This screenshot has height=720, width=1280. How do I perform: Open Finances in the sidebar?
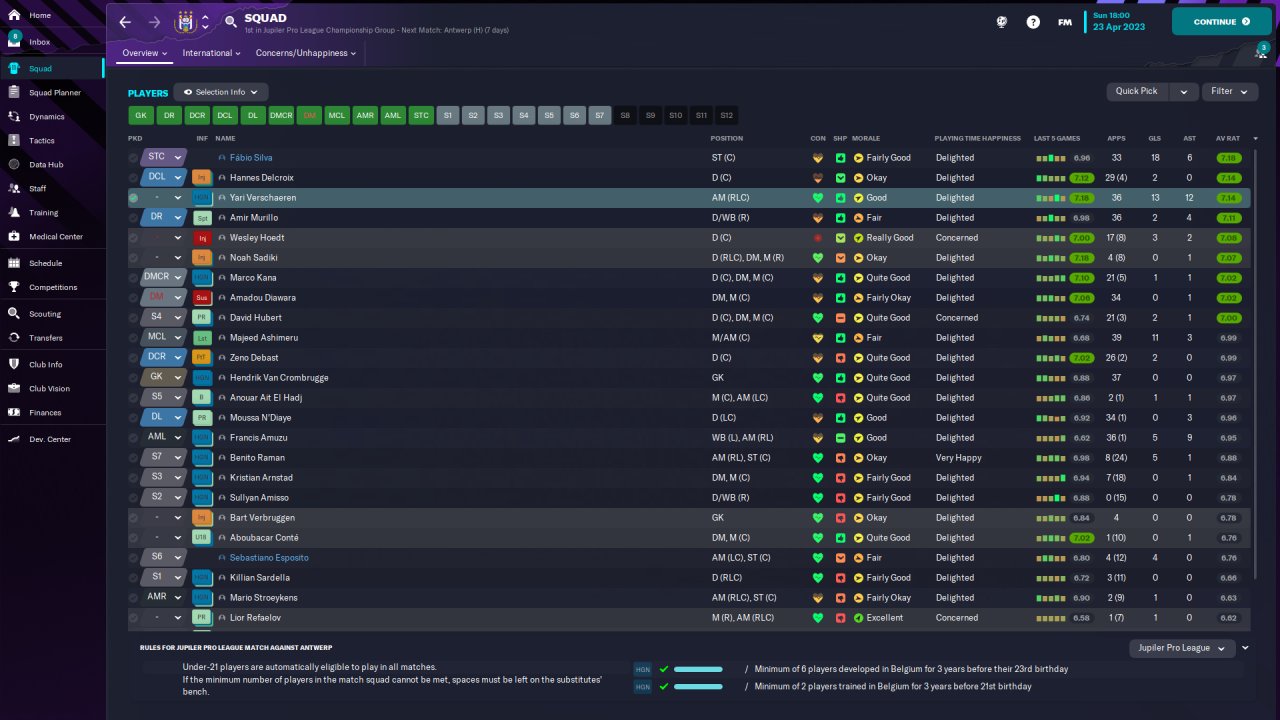coord(45,412)
